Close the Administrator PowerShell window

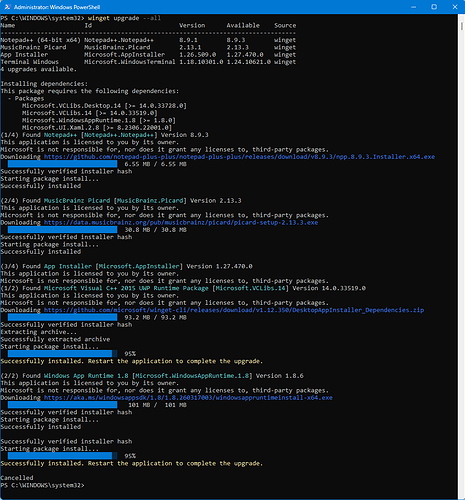[x=455, y=7]
